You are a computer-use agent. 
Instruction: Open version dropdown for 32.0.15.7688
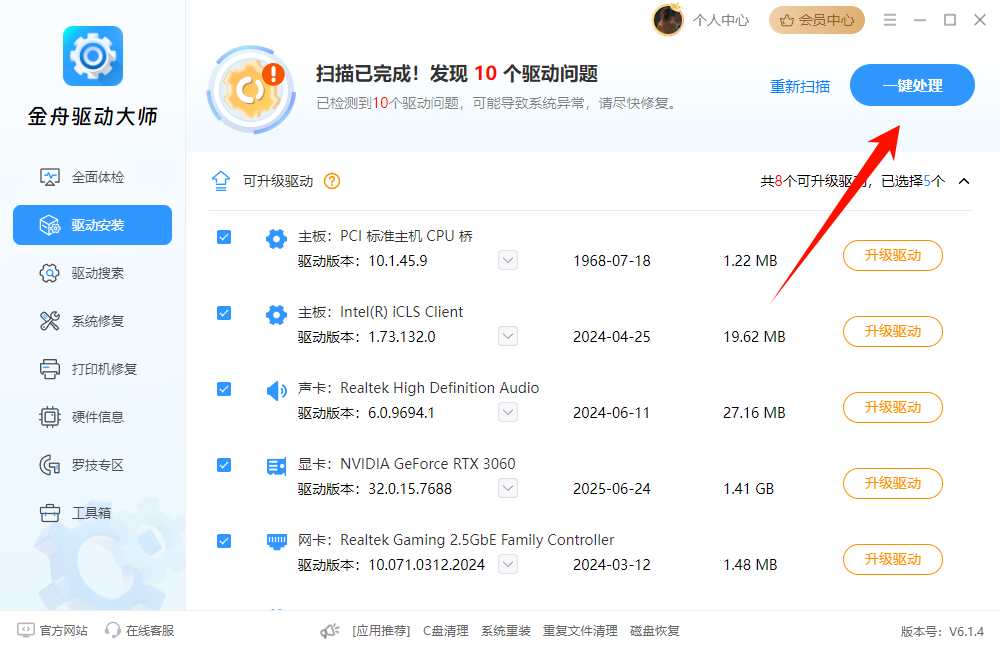tap(508, 488)
